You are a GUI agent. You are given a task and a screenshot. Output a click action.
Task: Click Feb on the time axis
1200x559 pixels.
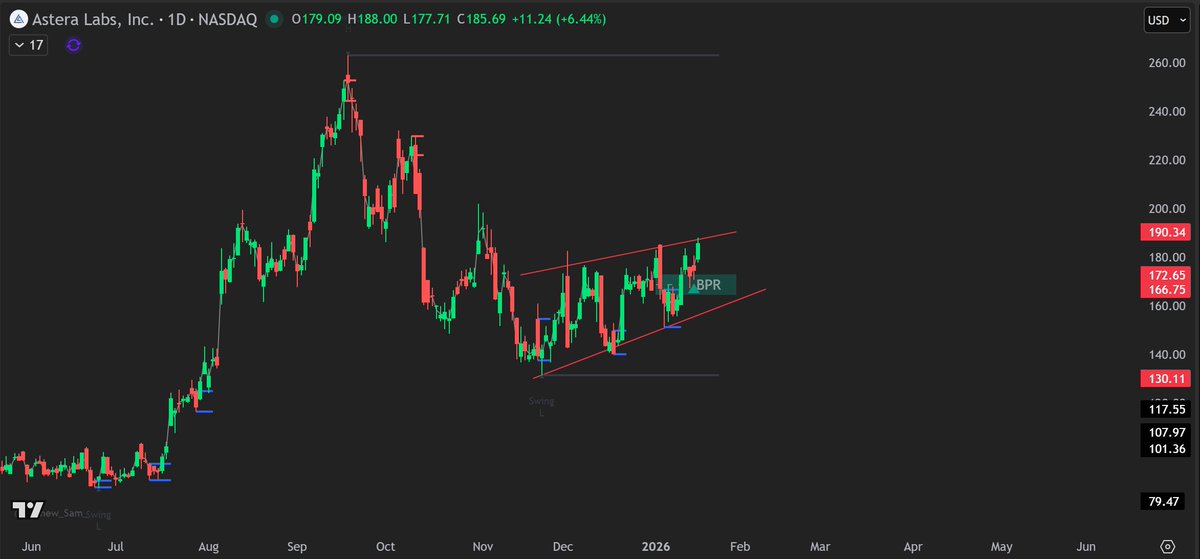[x=739, y=547]
